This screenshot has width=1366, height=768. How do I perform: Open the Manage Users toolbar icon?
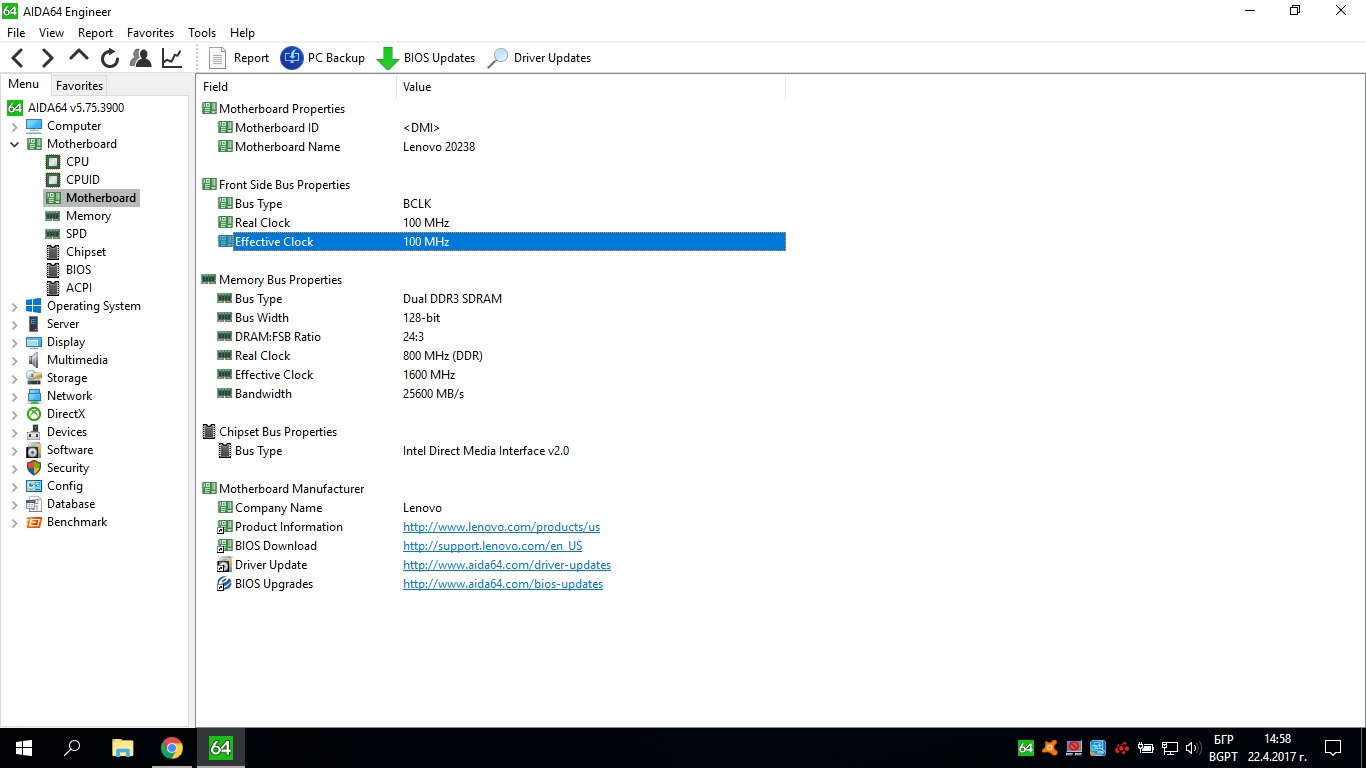[141, 58]
